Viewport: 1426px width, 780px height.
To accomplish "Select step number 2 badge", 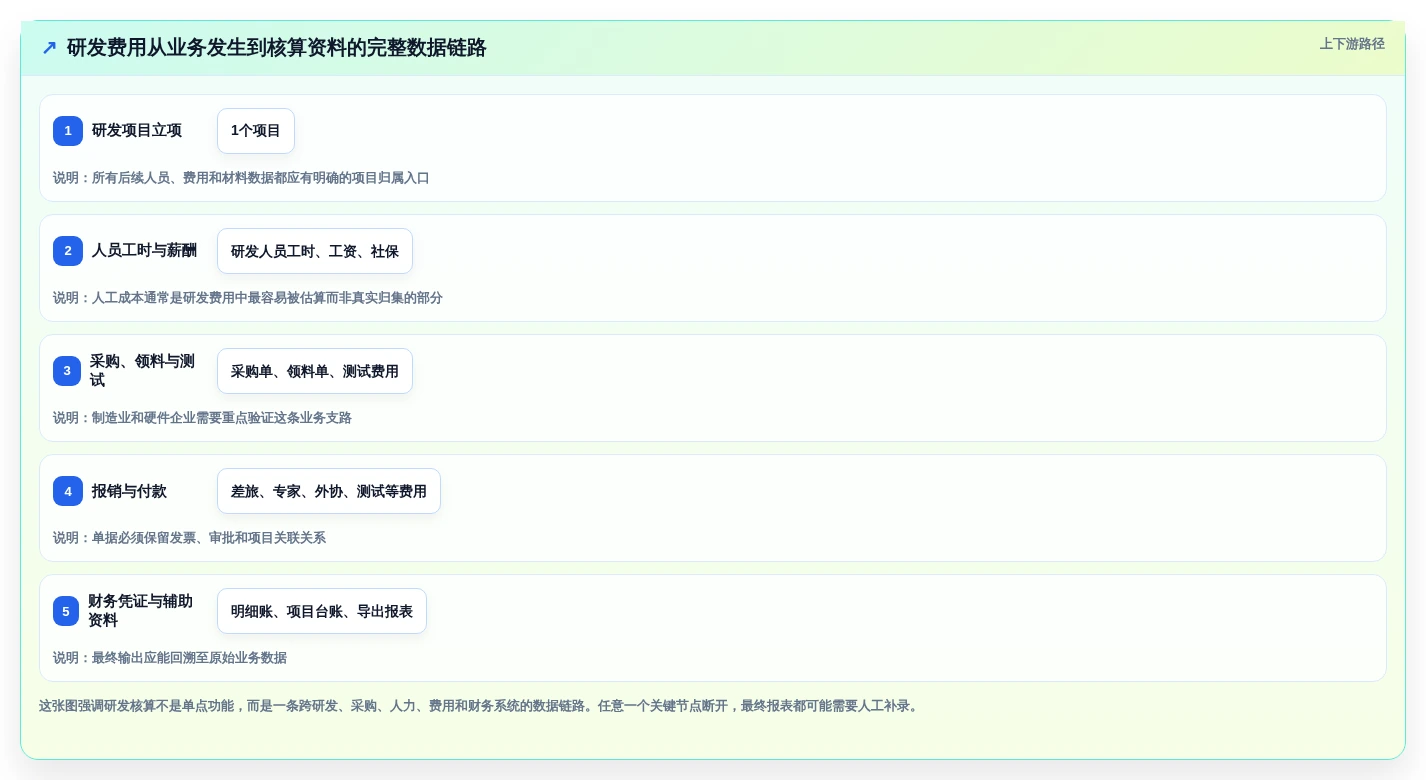I will [68, 251].
